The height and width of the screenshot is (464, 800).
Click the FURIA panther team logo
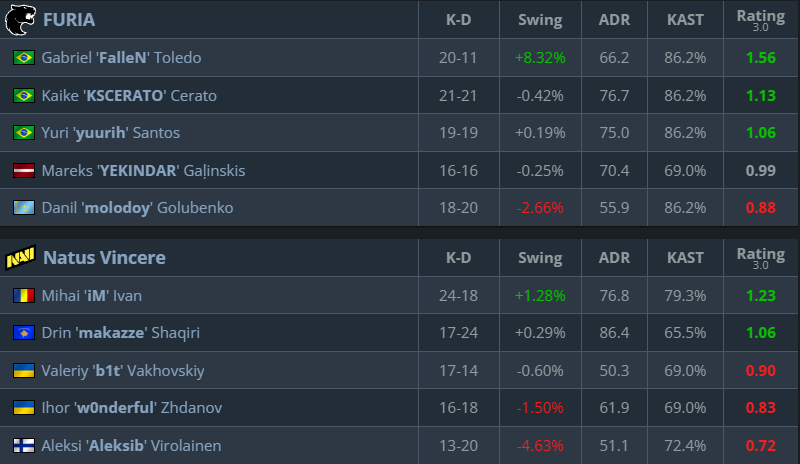[x=20, y=19]
